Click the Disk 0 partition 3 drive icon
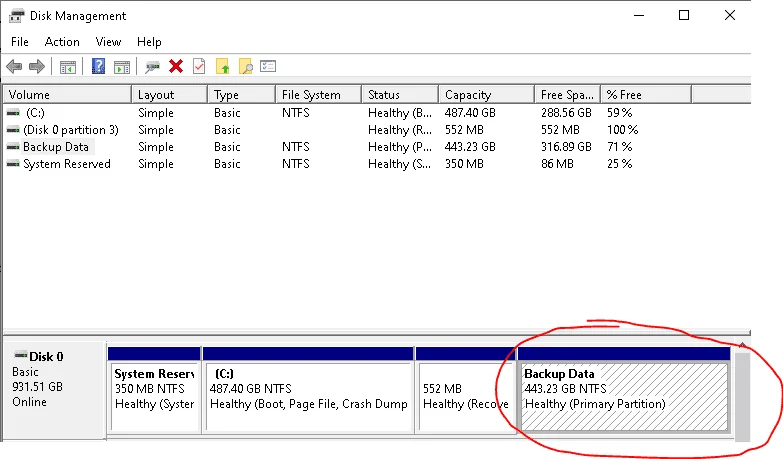Screen dimensions: 783x459 pyautogui.click(x=13, y=130)
